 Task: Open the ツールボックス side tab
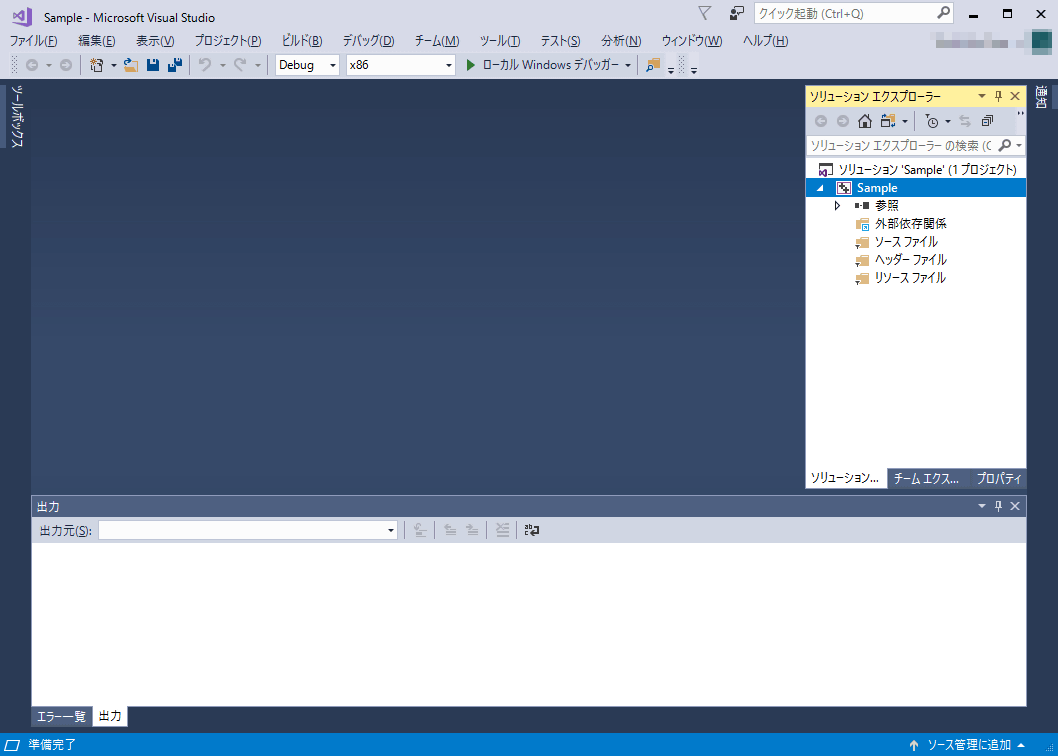(18, 116)
